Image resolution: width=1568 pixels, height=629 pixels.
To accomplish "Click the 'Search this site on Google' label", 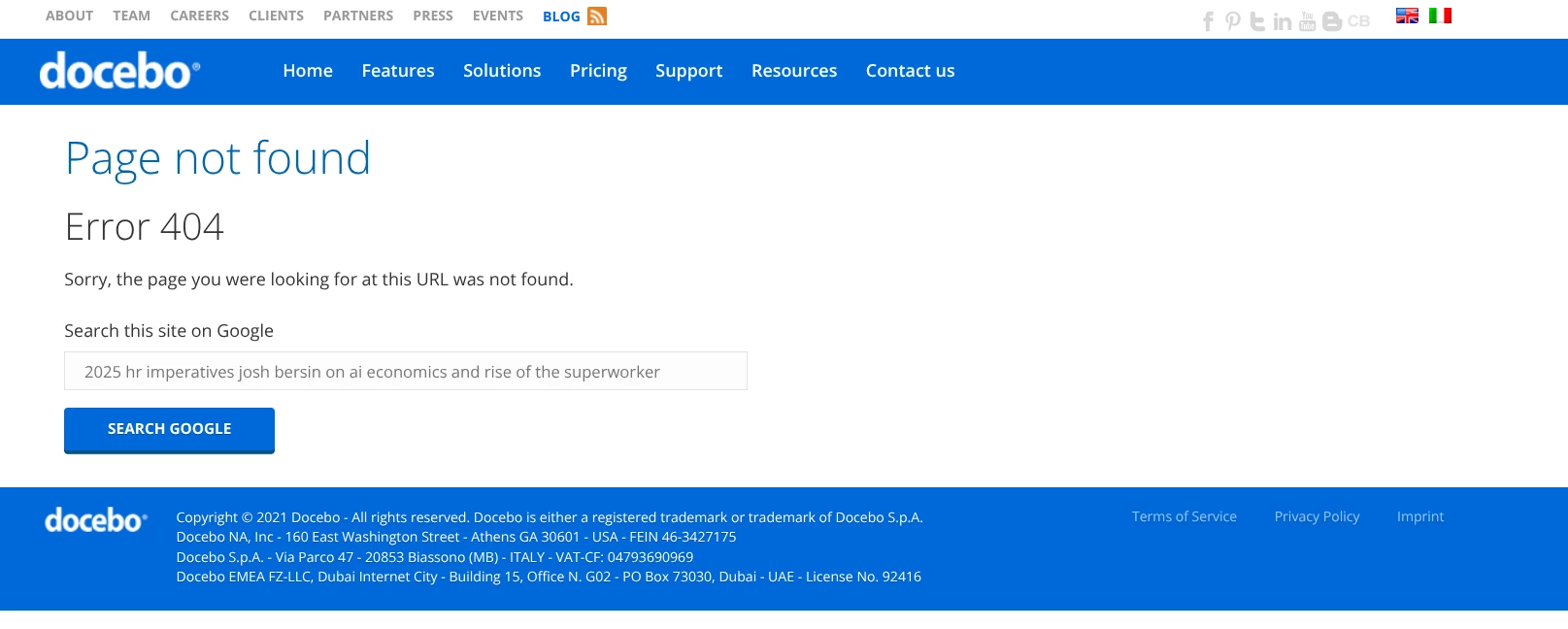I will coord(169,331).
